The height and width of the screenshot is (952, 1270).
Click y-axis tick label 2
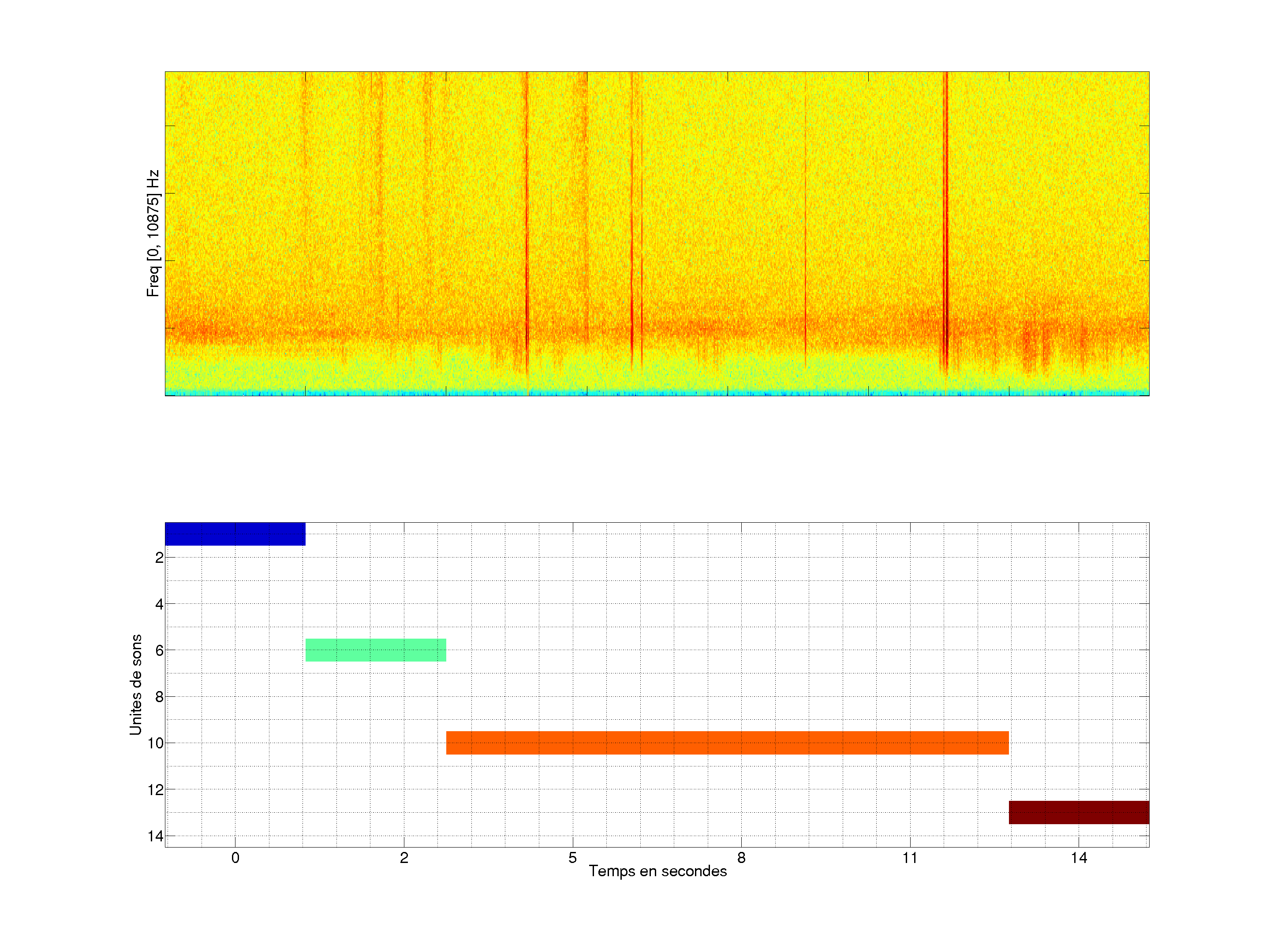pos(159,557)
